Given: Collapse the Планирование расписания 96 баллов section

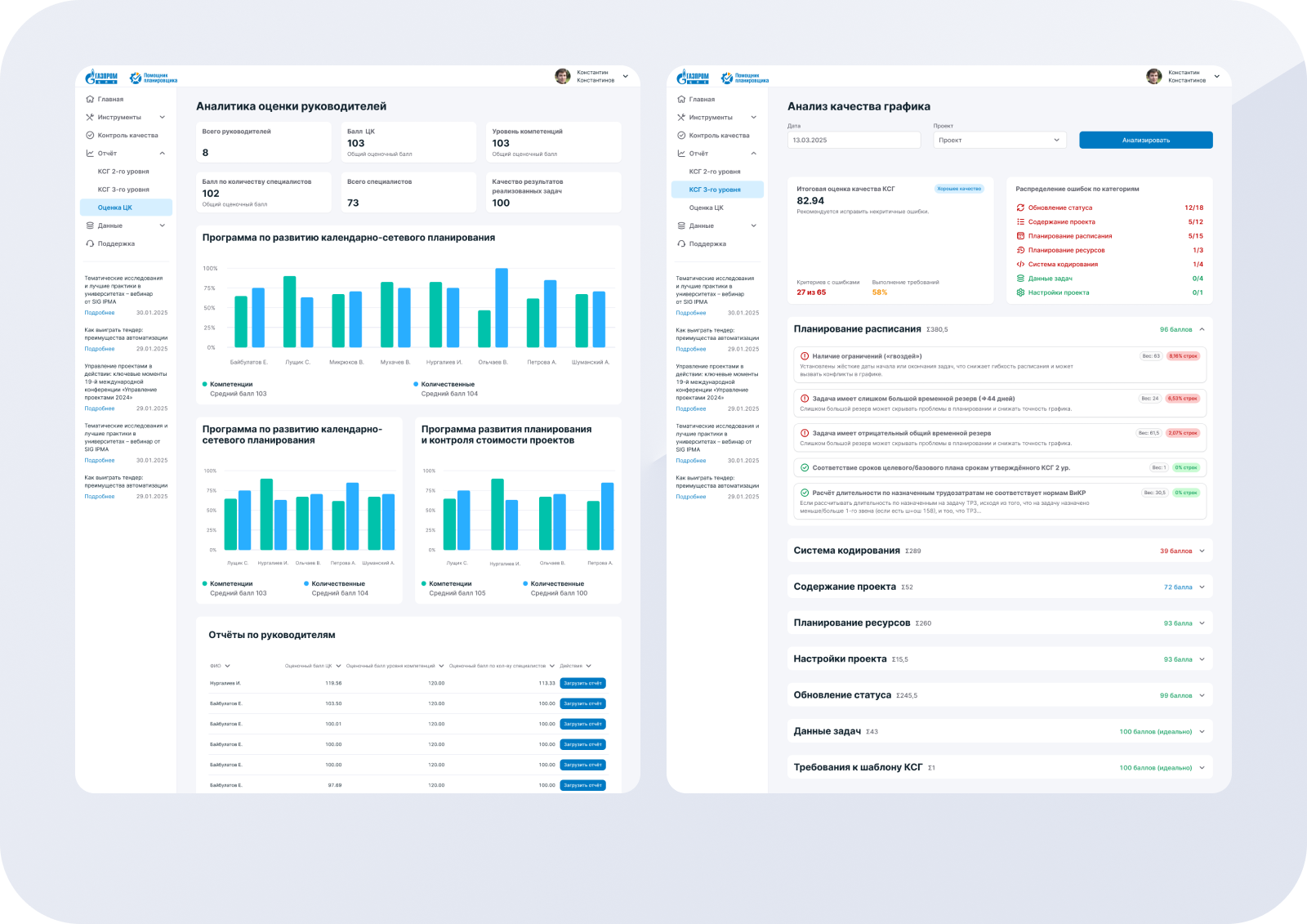Looking at the screenshot, I should (1202, 329).
